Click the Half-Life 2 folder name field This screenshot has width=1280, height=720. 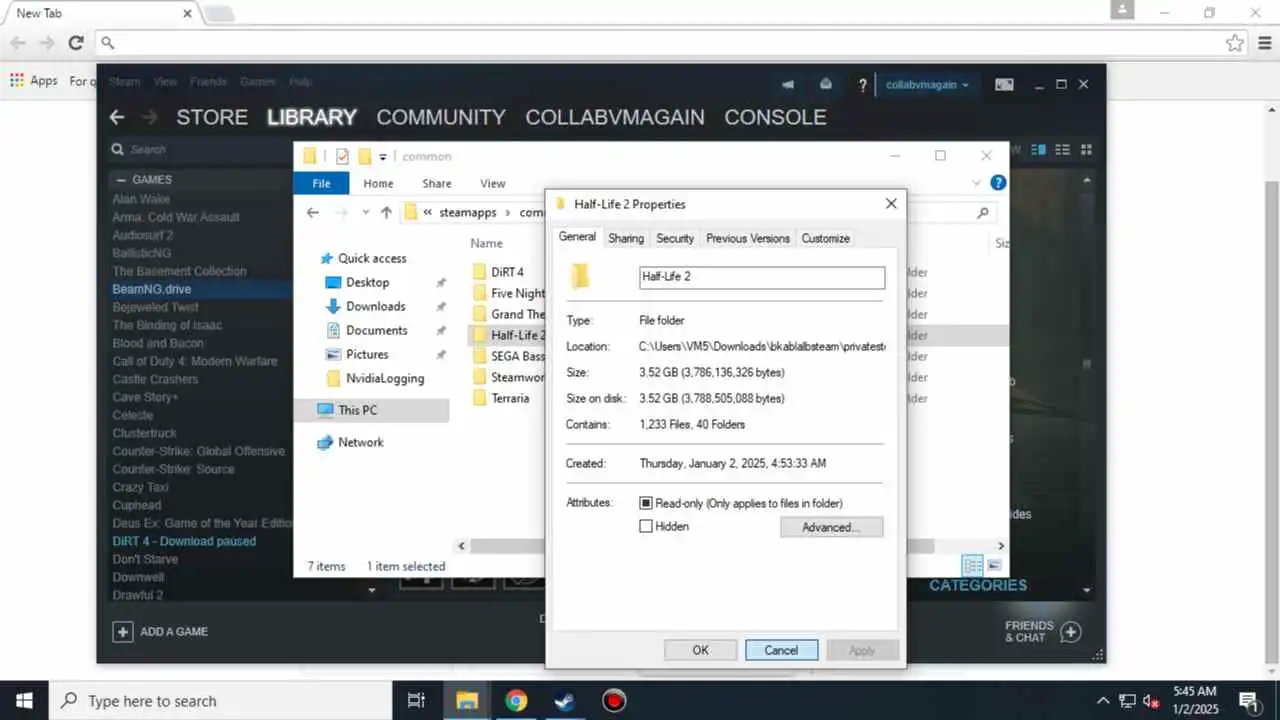pyautogui.click(x=762, y=277)
